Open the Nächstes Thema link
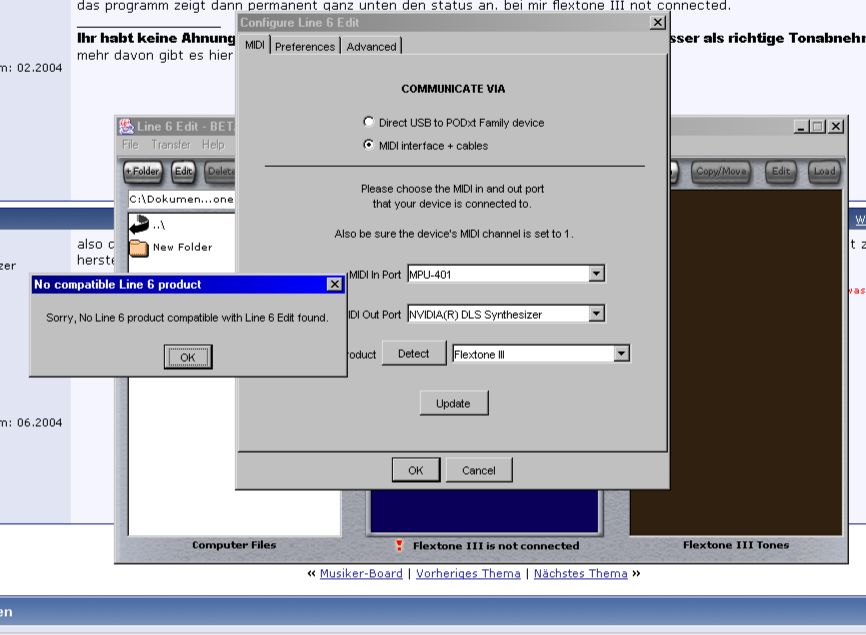This screenshot has height=635, width=866. pos(580,573)
